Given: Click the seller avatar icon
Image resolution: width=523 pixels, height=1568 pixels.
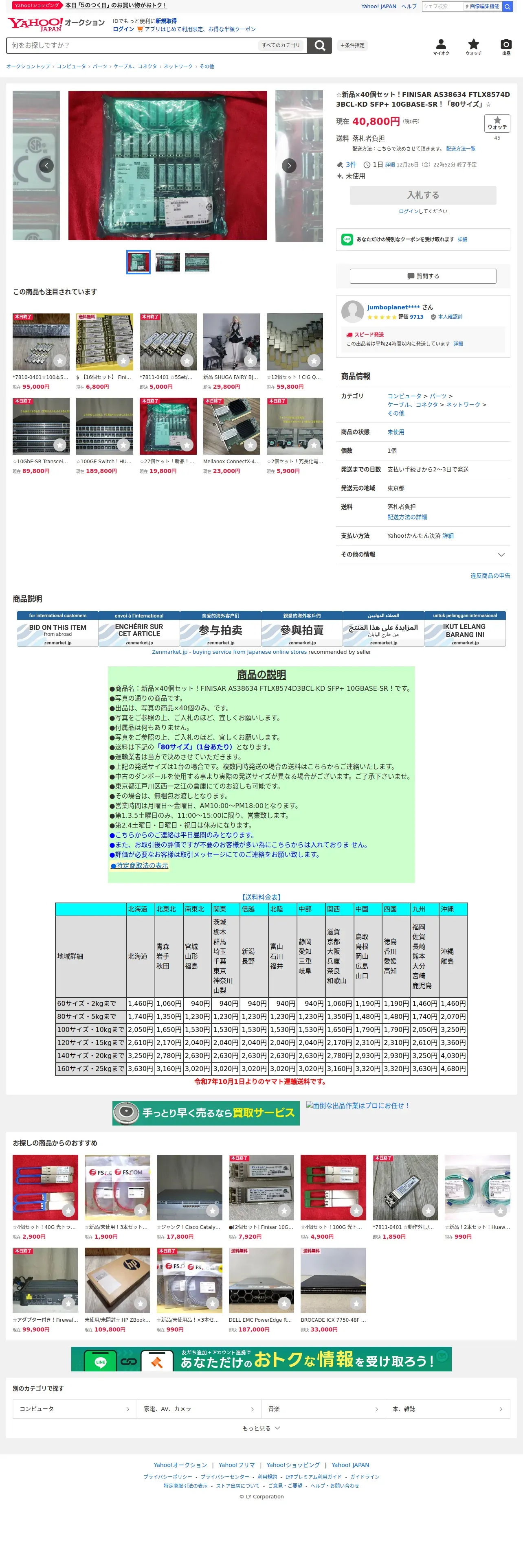Looking at the screenshot, I should point(352,312).
